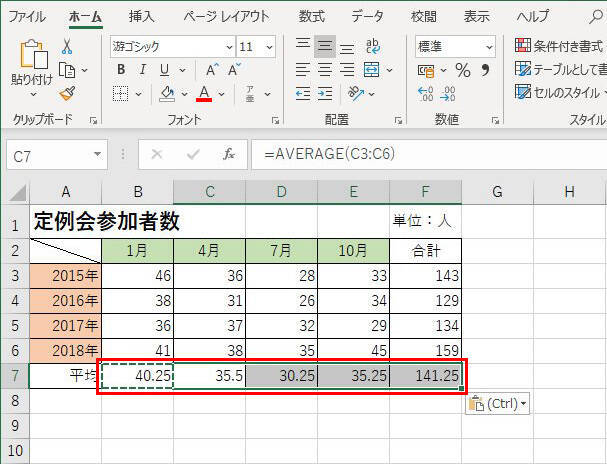Click the Format Painter brush icon
Screen dimensions: 607x464
point(67,93)
